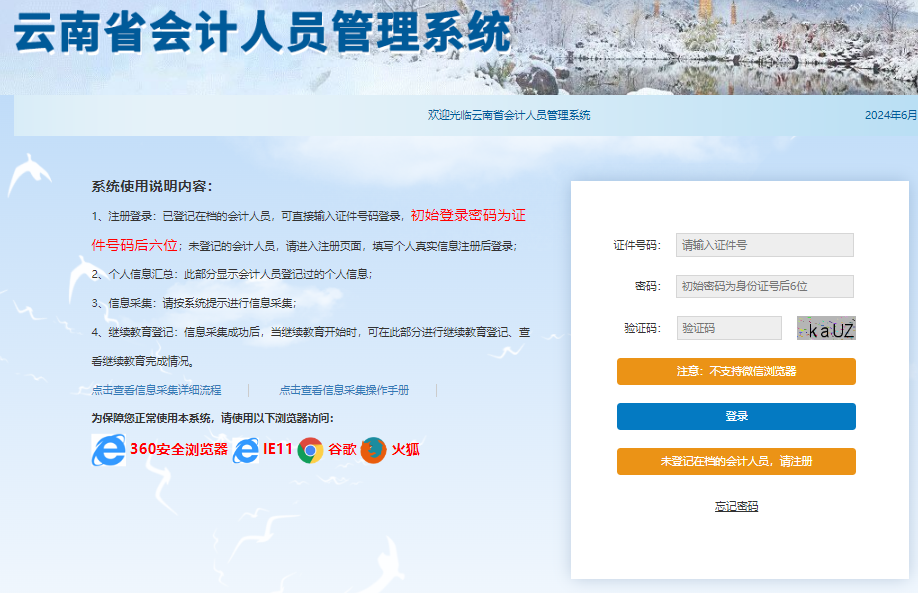Click the 个人信息汇总 instruction line
Screen dimensions: 918x593
point(232,274)
